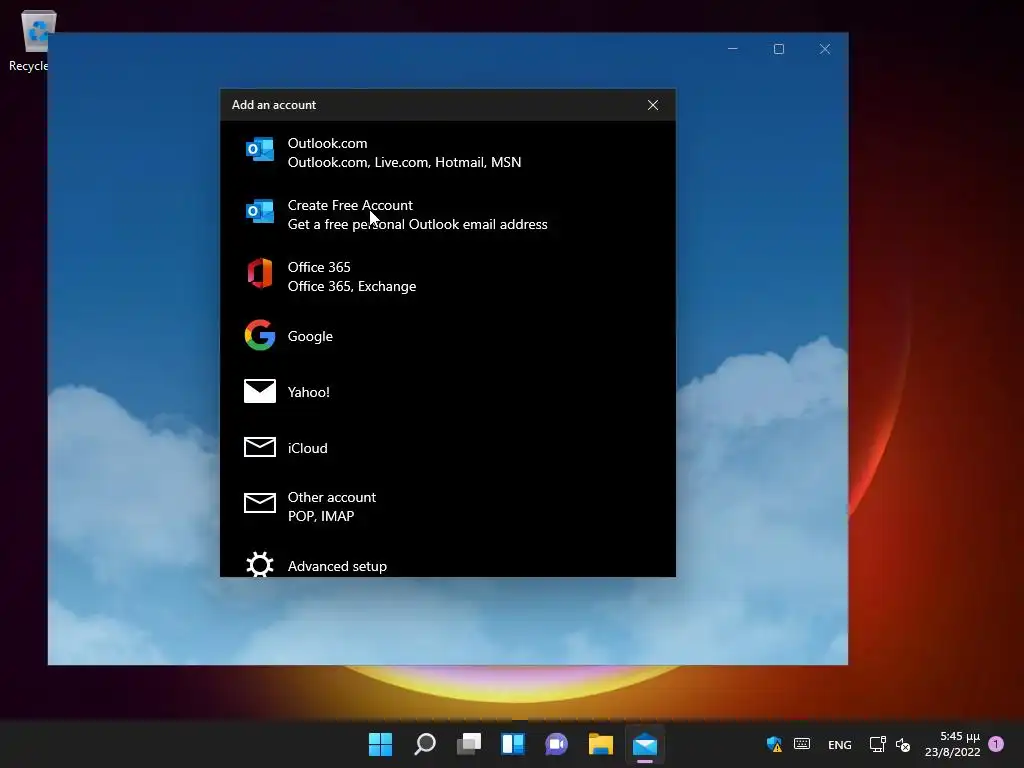This screenshot has width=1024, height=768.
Task: Click the Mail app taskbar icon
Action: tap(645, 744)
